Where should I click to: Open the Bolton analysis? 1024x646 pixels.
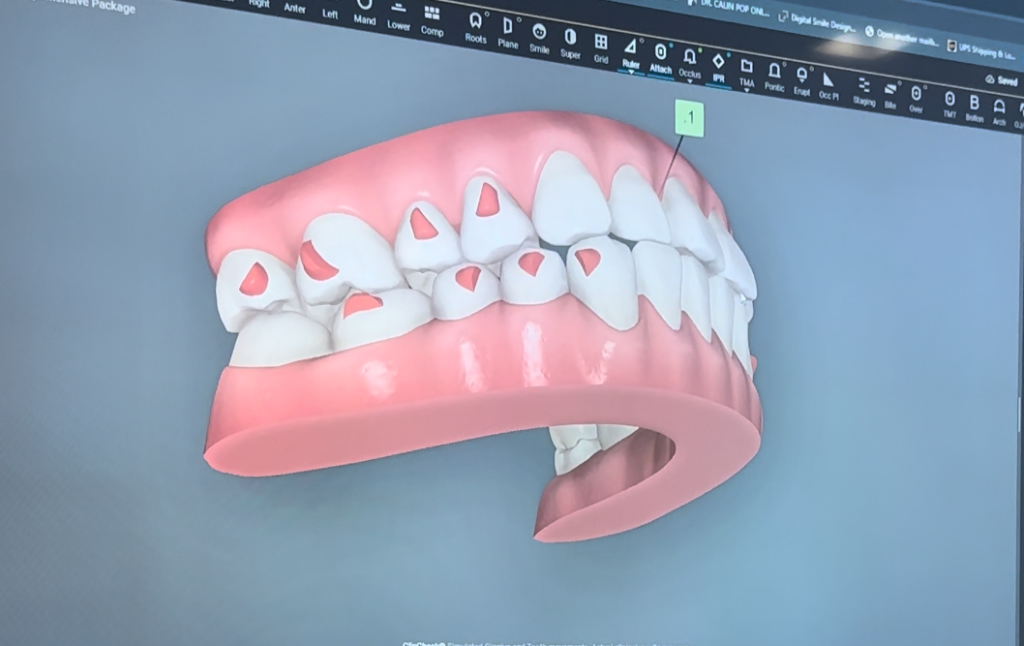[974, 110]
